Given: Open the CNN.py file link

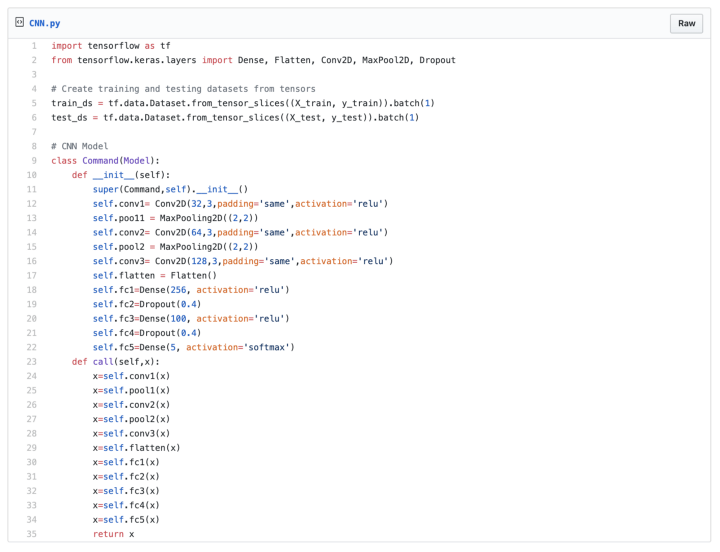Looking at the screenshot, I should [45, 23].
